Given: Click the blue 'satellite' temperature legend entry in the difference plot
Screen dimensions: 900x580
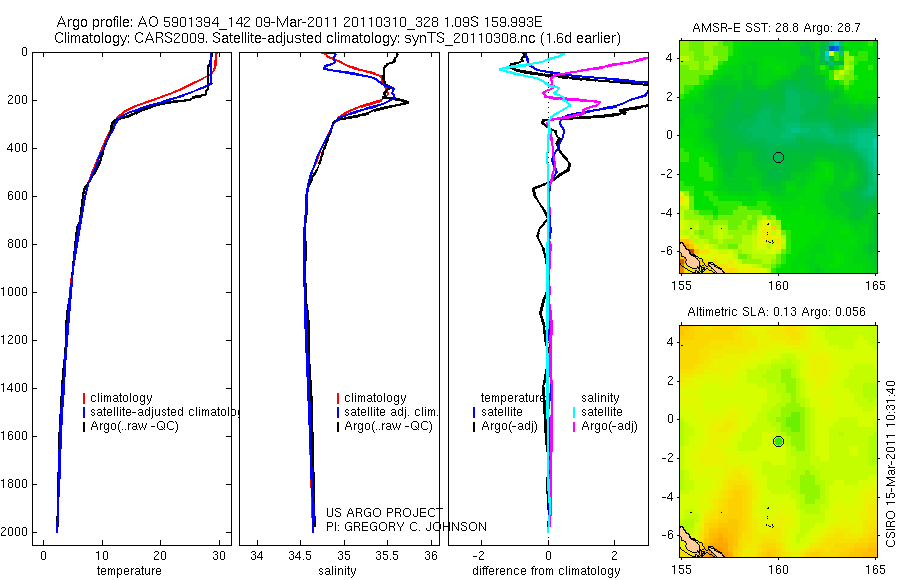Looking at the screenshot, I should tap(498, 412).
